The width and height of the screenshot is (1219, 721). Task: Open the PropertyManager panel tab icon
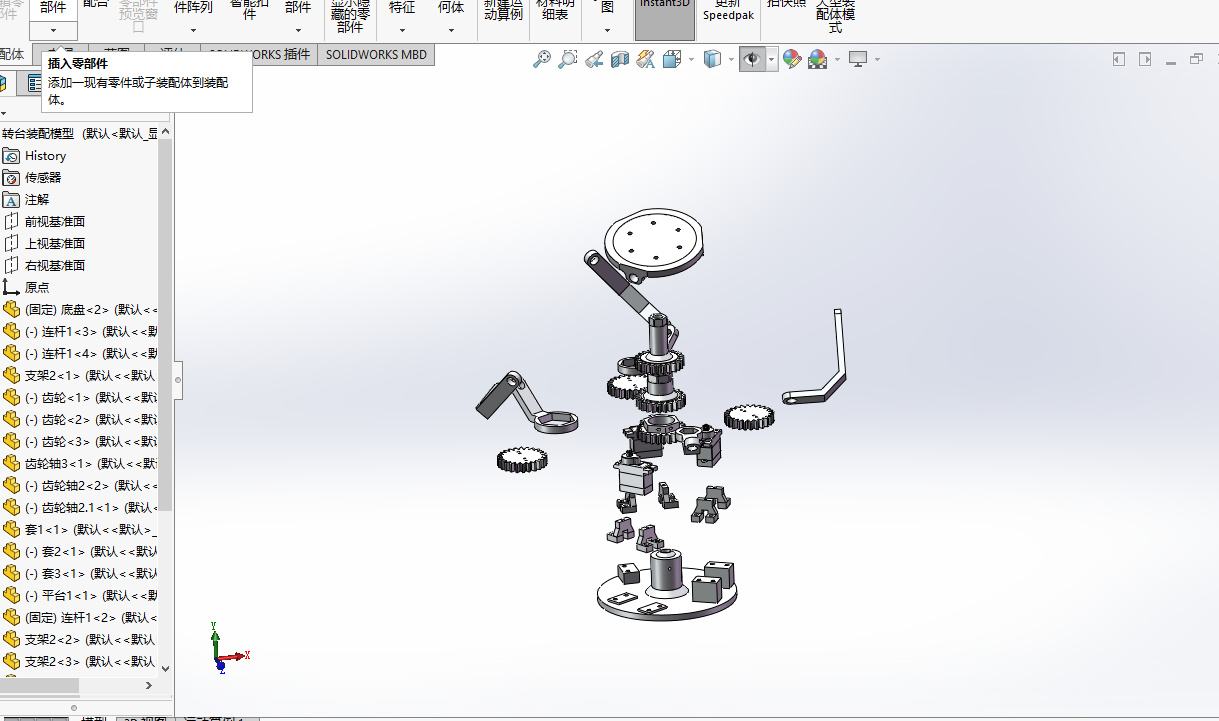36,83
